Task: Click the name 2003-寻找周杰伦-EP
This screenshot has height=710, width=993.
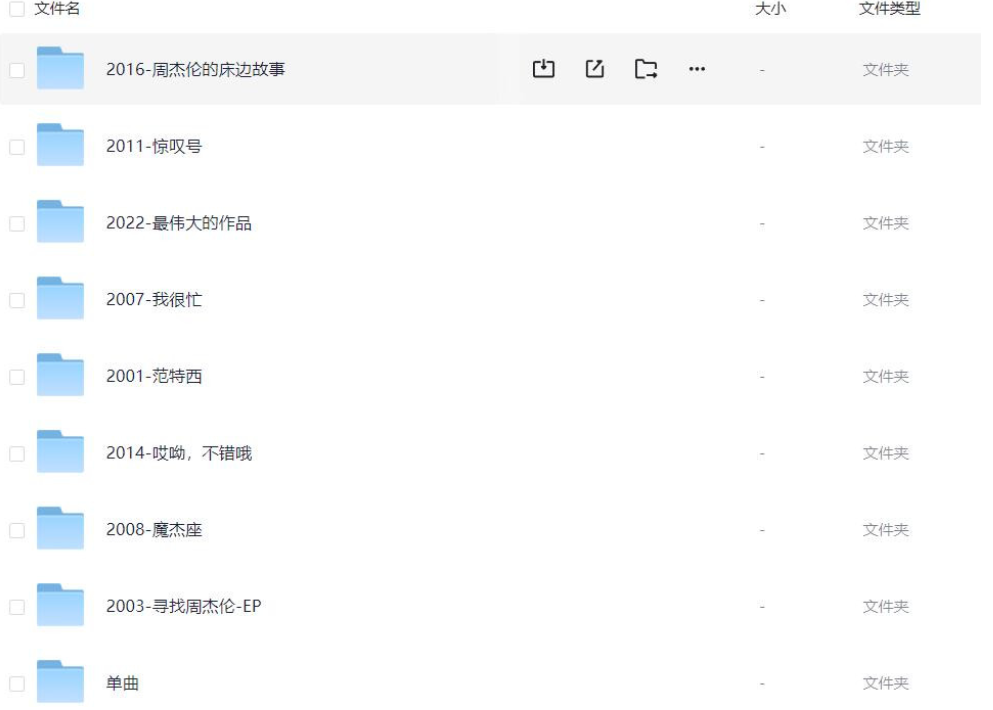Action: (184, 606)
